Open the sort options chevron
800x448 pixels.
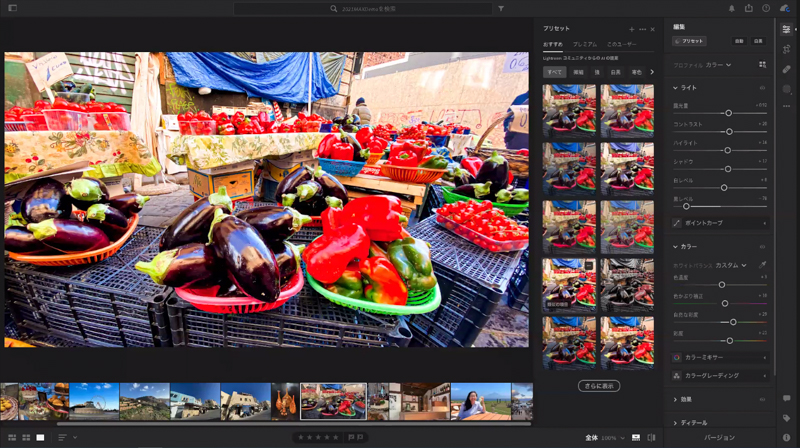75,437
